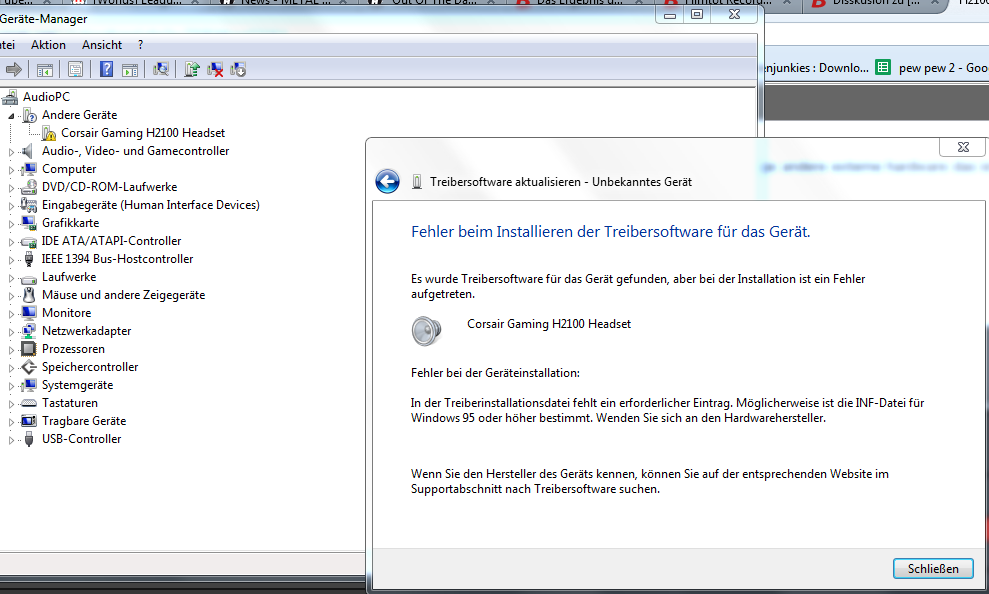Open the Ansicht menu
This screenshot has width=989, height=594.
tap(102, 45)
